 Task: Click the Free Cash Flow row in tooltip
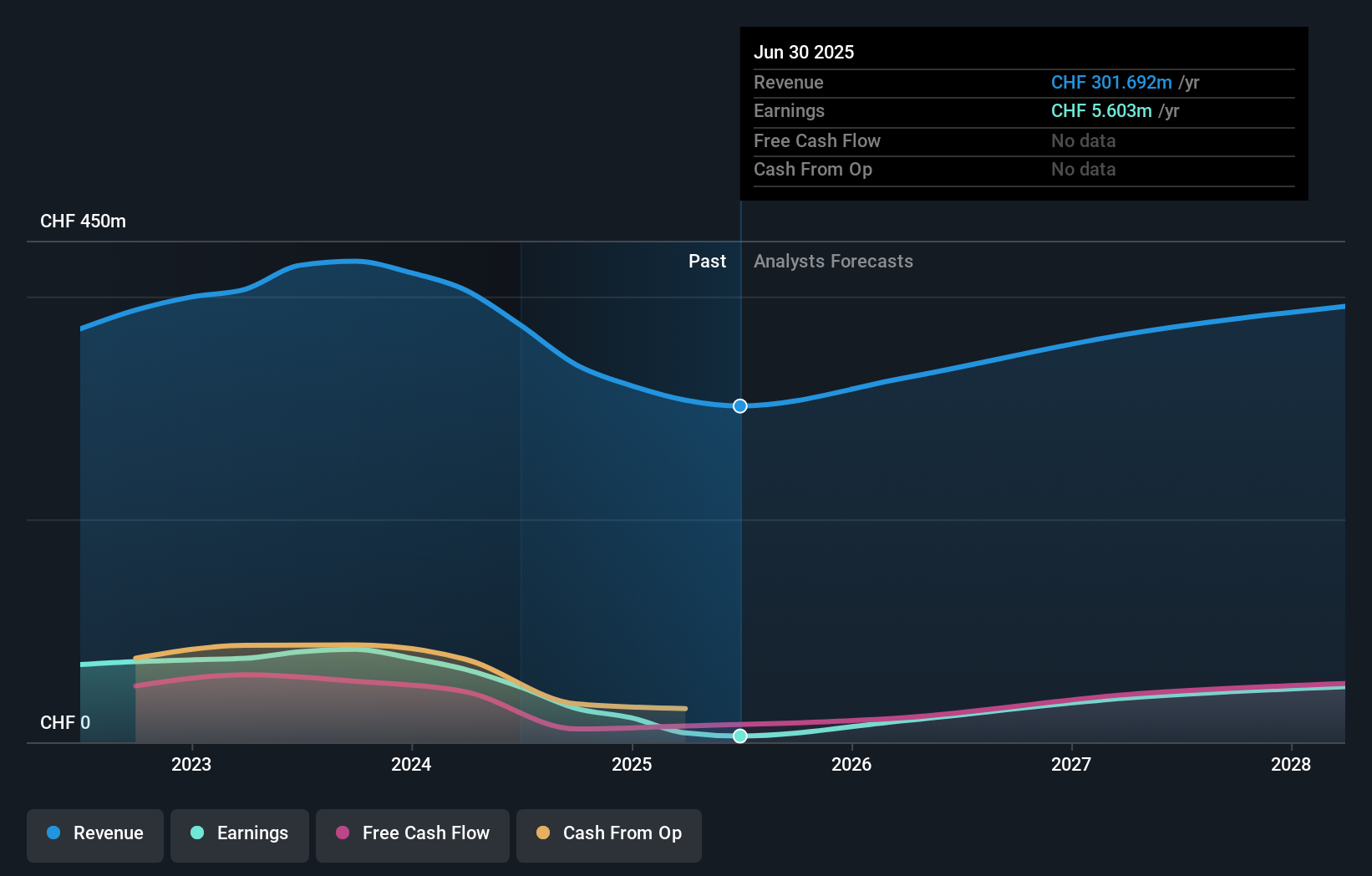(x=1024, y=141)
